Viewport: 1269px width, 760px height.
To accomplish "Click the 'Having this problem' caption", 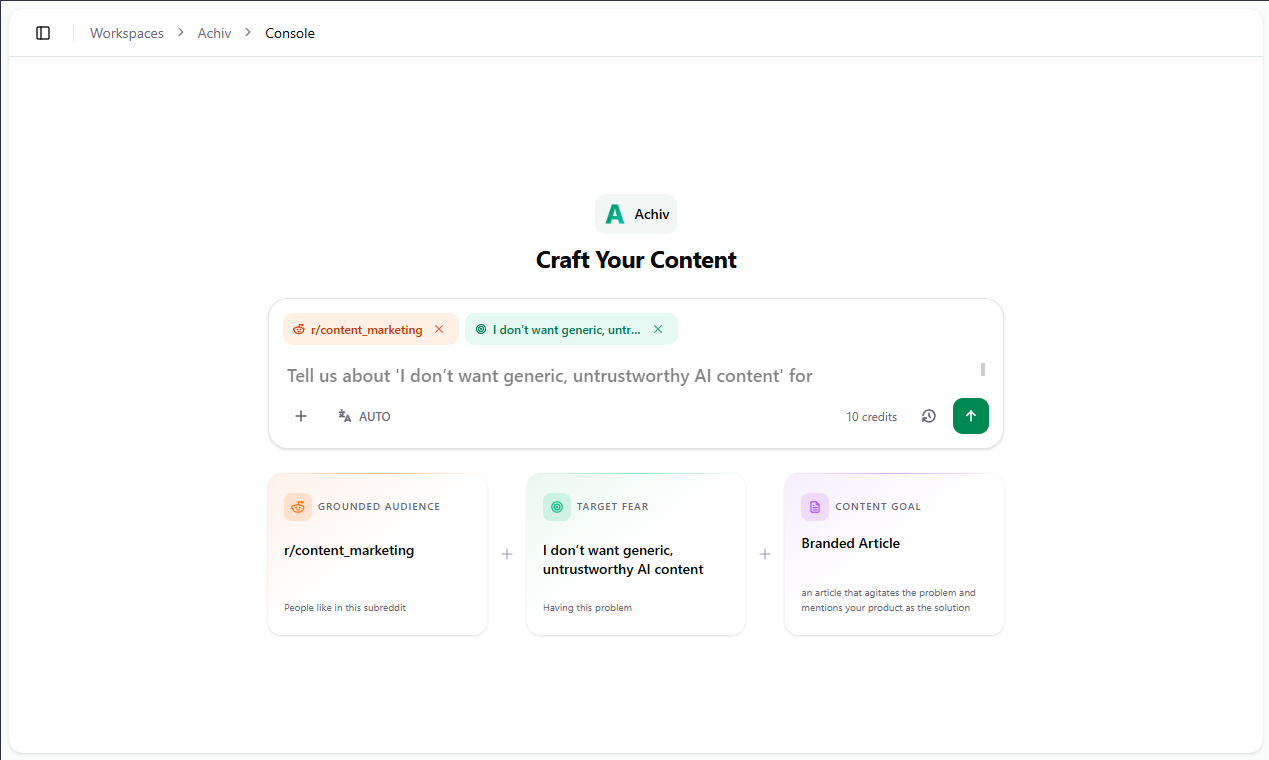I will [588, 607].
